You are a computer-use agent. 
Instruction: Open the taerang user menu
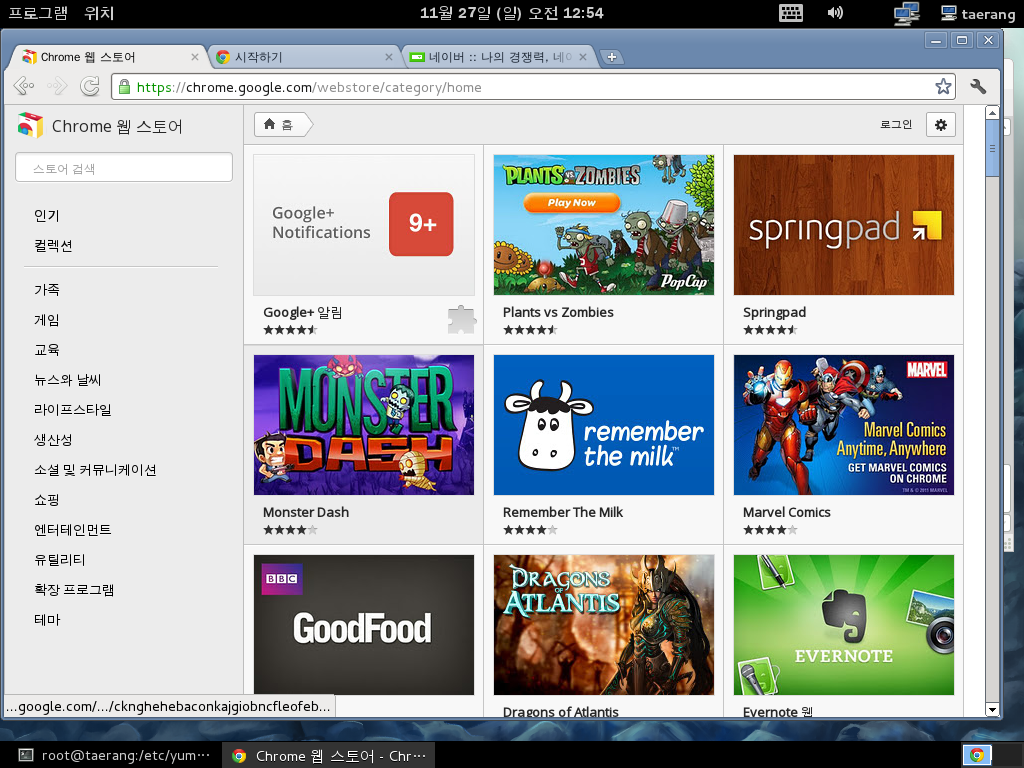(978, 14)
